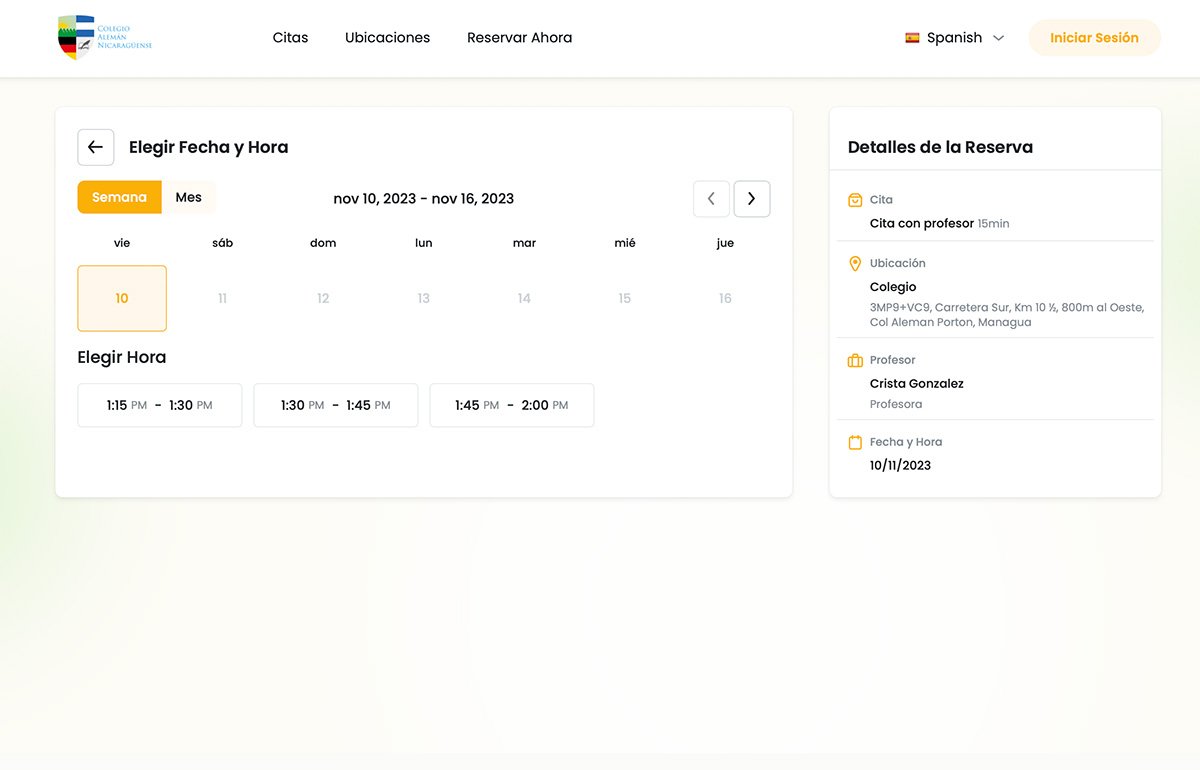Expand language selector chevron
The height and width of the screenshot is (770, 1200).
(x=998, y=38)
